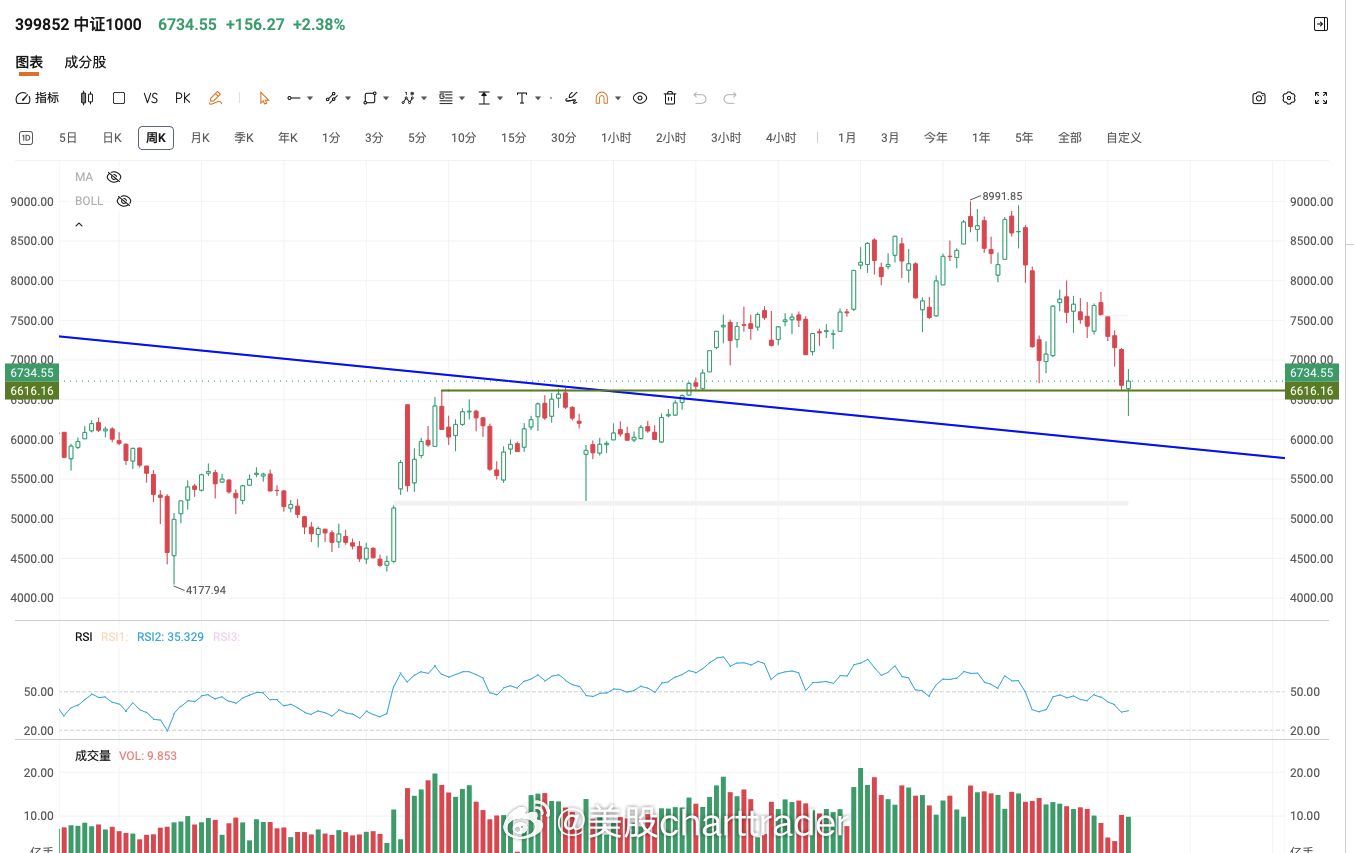Select the 月K timeframe
This screenshot has height=853, width=1354.
200,138
